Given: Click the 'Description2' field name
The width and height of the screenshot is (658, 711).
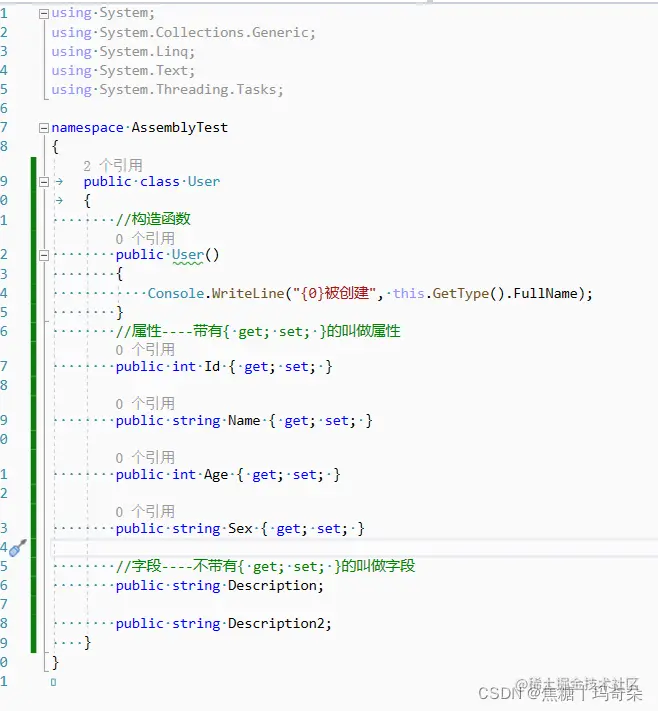Looking at the screenshot, I should [x=276, y=623].
